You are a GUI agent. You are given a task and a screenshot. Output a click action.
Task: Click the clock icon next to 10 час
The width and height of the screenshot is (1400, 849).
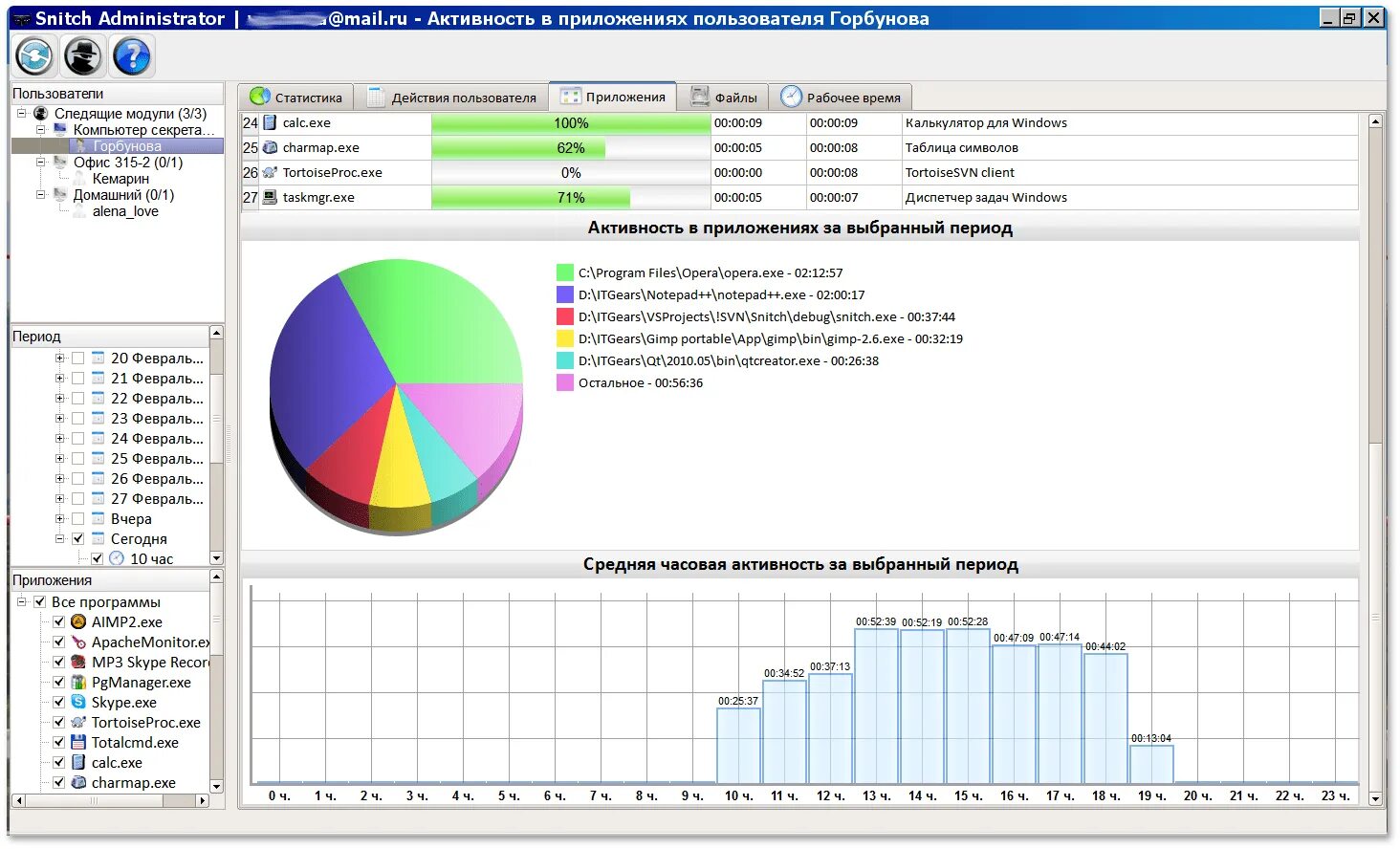[117, 558]
